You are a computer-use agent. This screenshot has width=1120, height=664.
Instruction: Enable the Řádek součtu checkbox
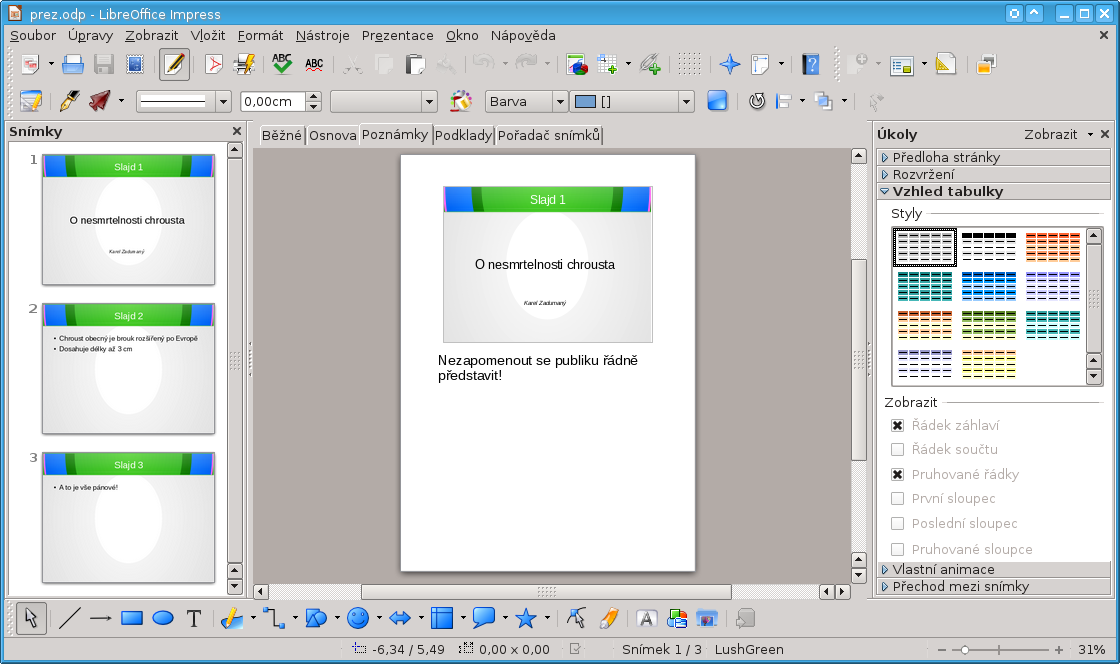coord(897,449)
